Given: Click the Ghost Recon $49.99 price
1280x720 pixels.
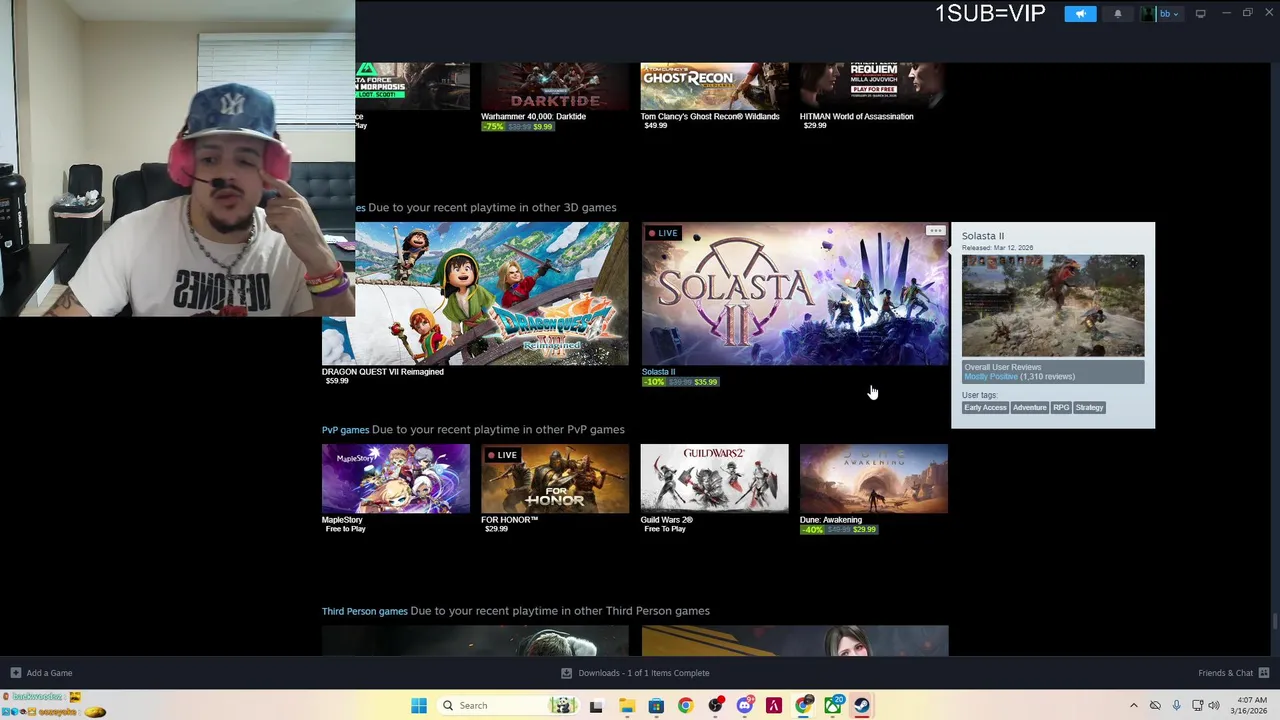Looking at the screenshot, I should click(655, 126).
